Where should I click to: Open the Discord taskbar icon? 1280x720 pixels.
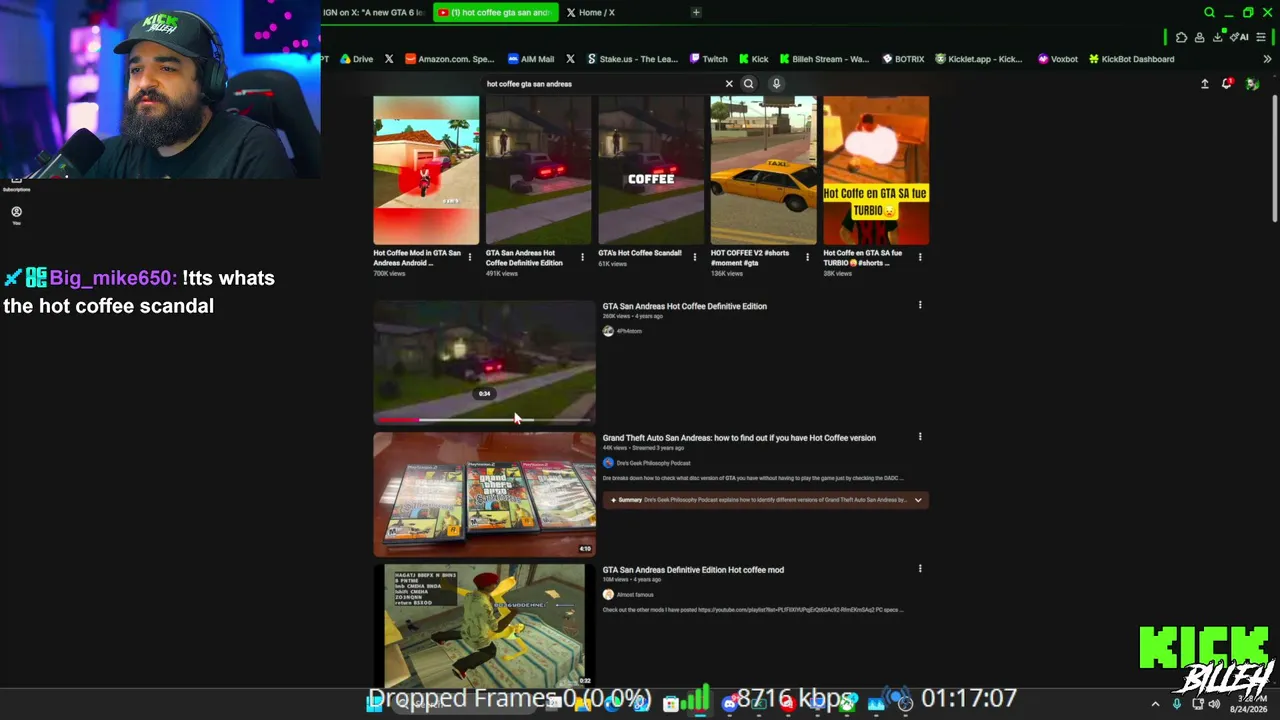point(729,703)
